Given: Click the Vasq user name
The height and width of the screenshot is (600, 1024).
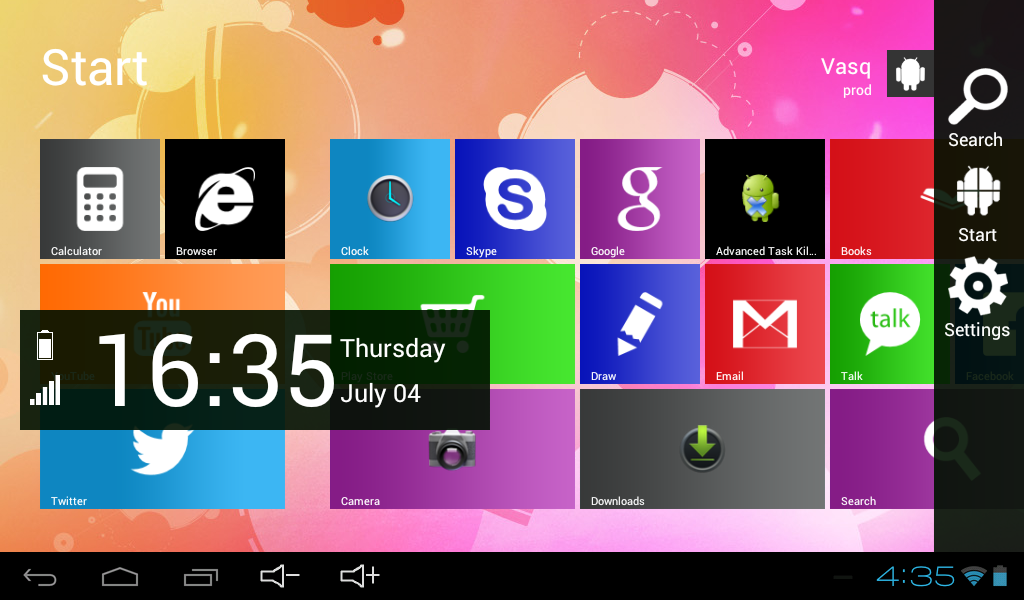Looking at the screenshot, I should tap(846, 67).
